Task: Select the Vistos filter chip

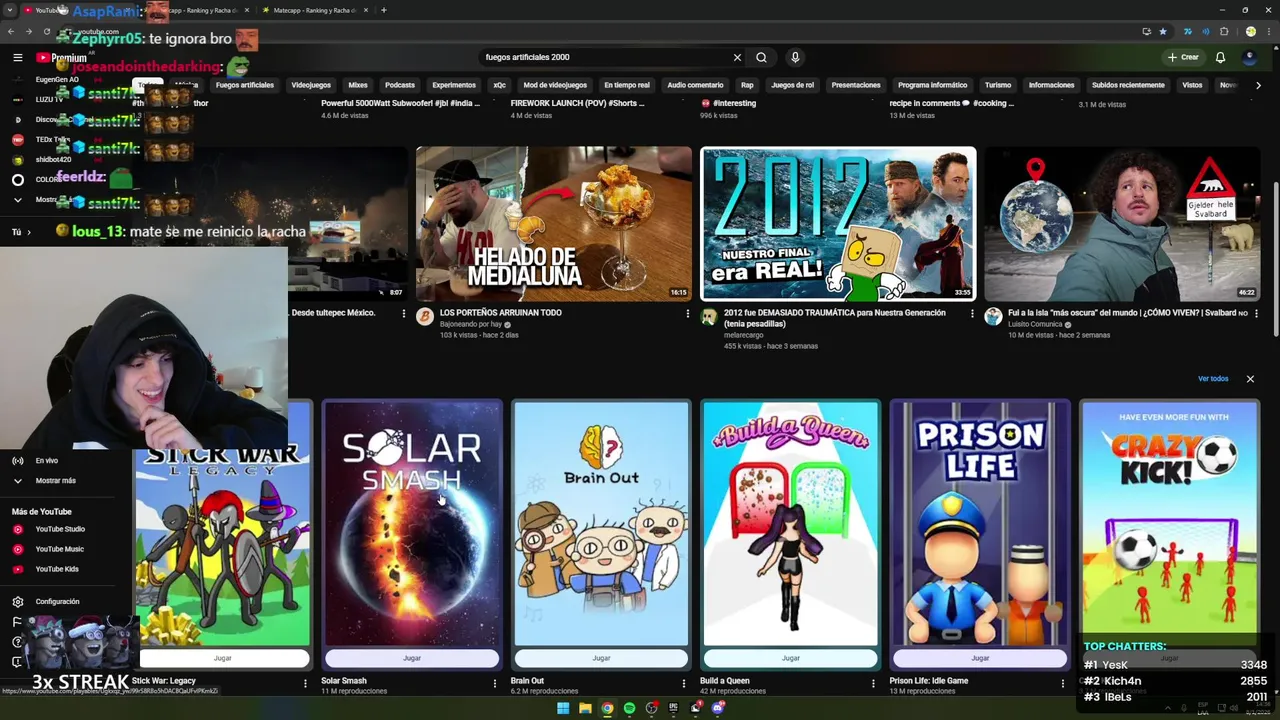Action: point(1192,85)
